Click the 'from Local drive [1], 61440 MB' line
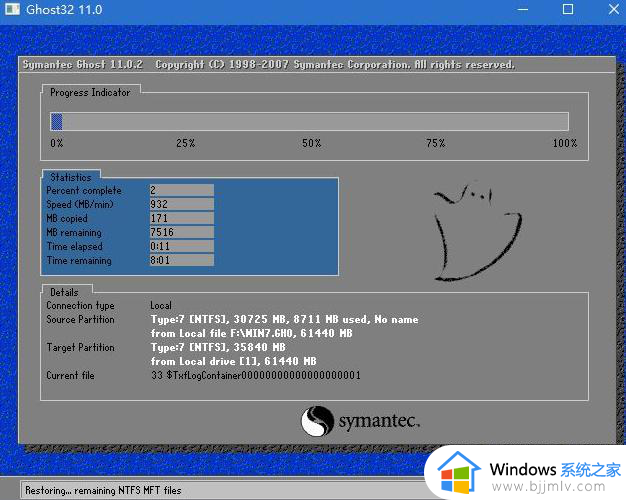The height and width of the screenshot is (500, 626). click(x=234, y=361)
